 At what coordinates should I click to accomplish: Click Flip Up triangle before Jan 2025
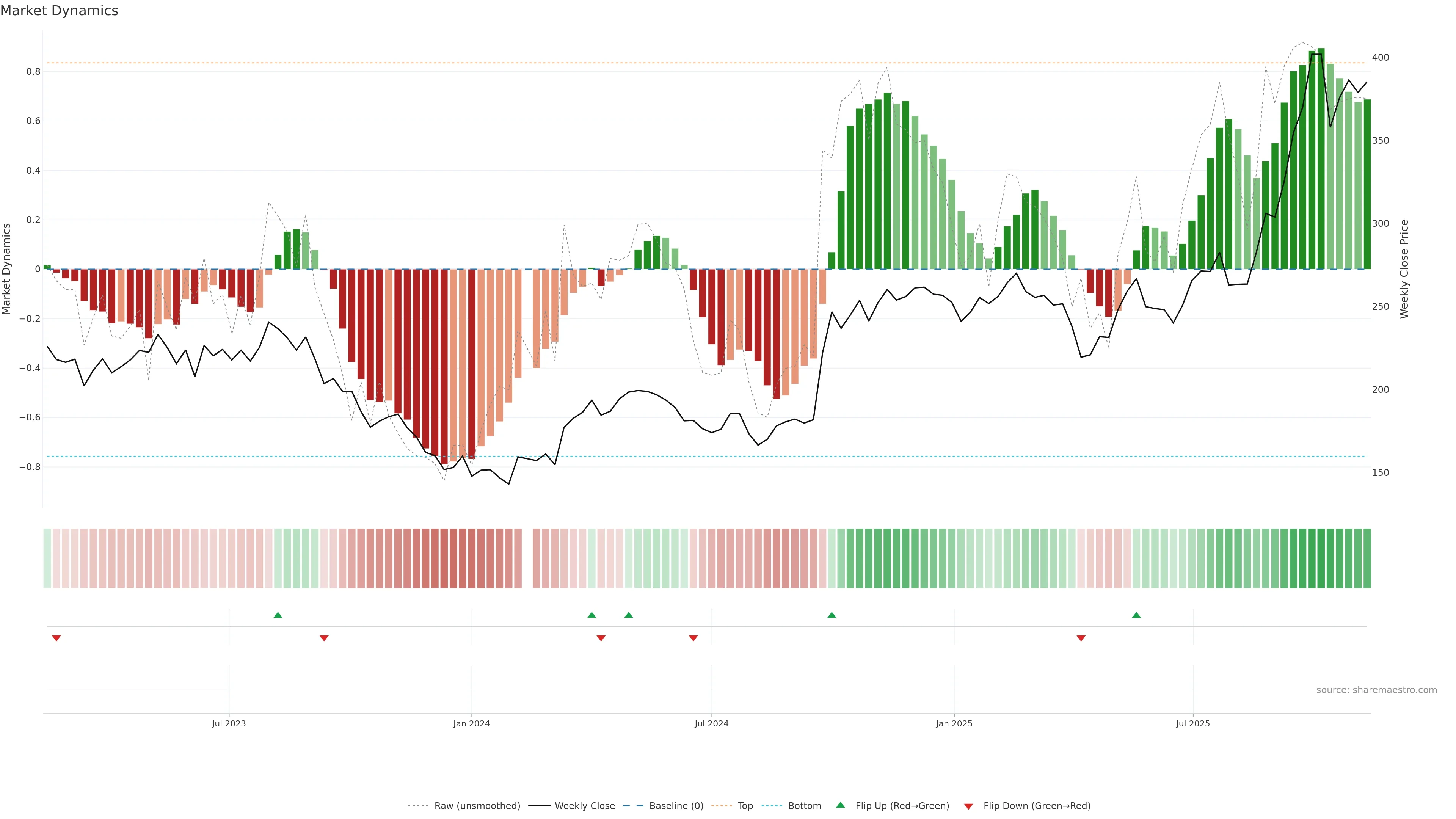click(x=832, y=615)
